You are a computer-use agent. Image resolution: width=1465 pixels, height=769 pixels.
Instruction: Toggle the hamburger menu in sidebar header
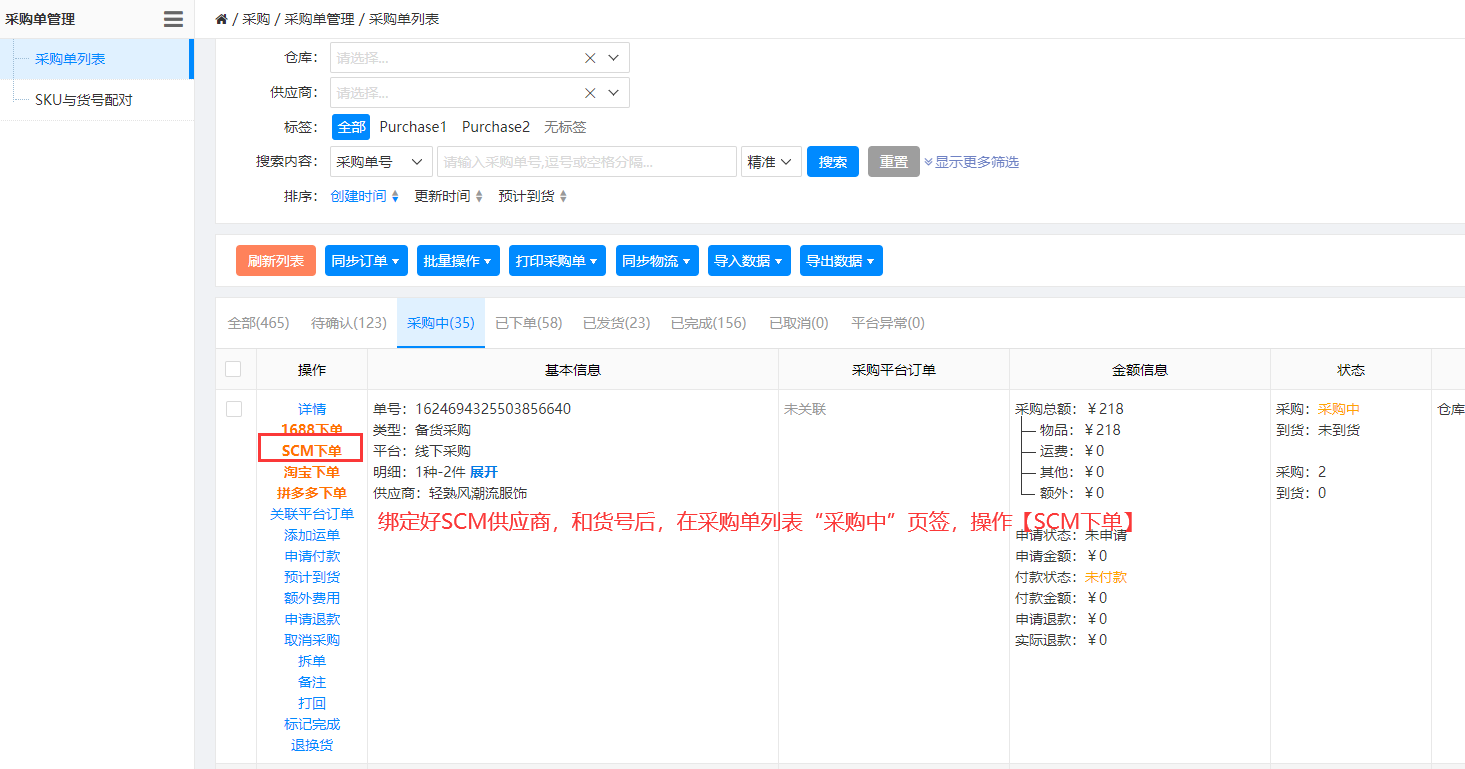[173, 19]
